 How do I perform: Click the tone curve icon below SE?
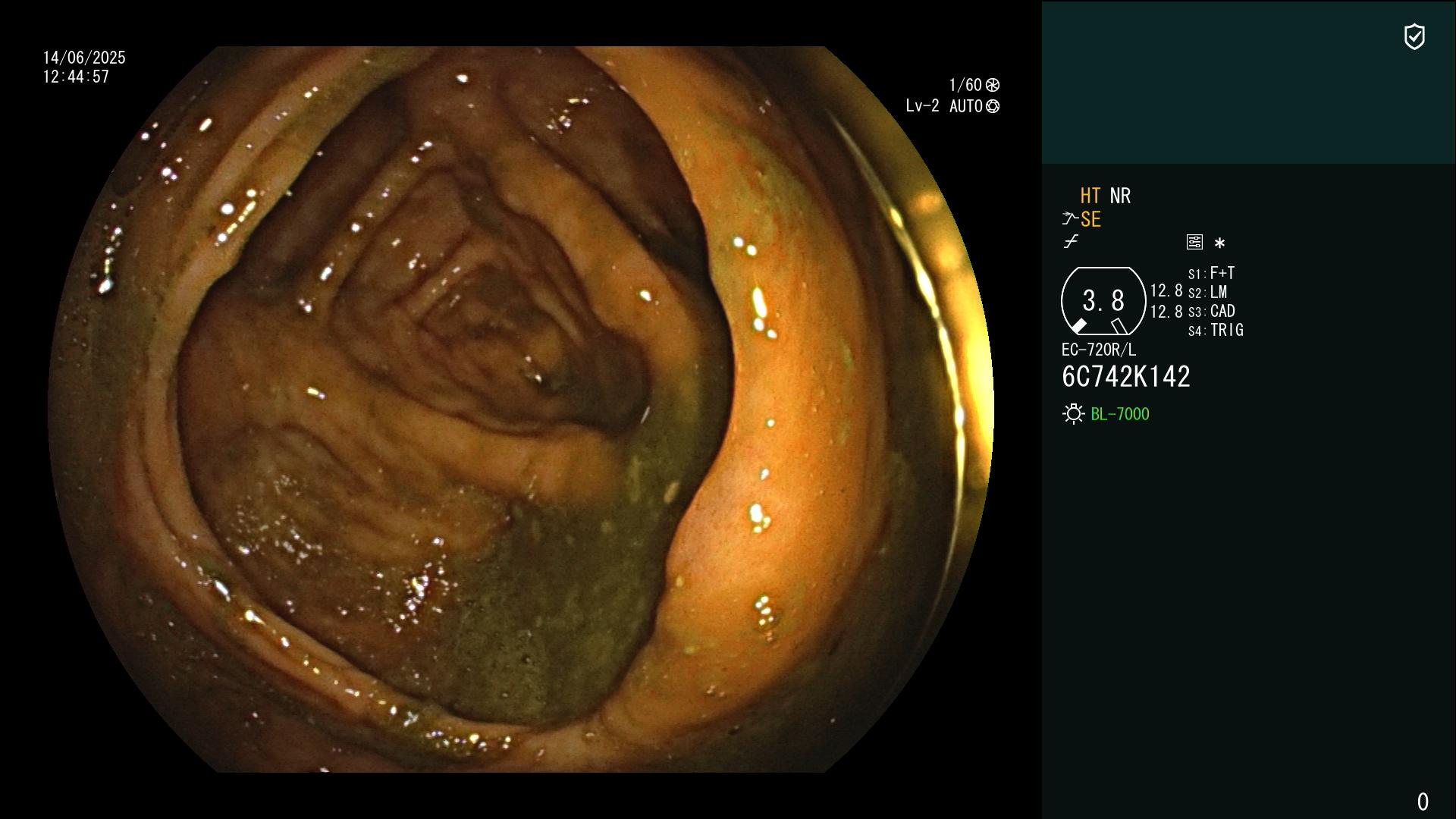point(1071,242)
